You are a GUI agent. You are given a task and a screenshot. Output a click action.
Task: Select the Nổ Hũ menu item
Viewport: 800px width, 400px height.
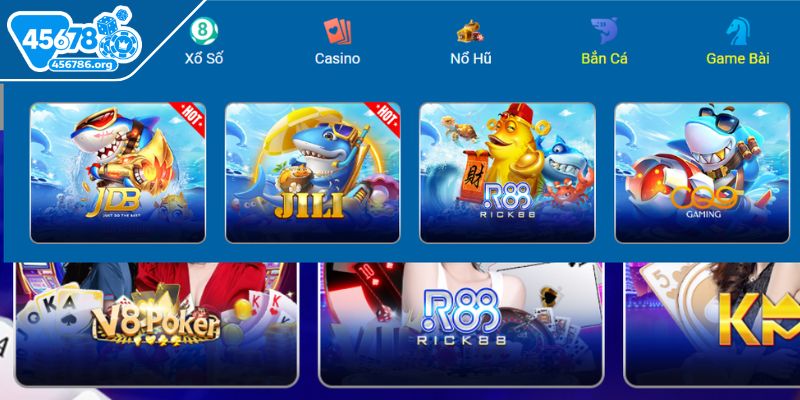(470, 59)
